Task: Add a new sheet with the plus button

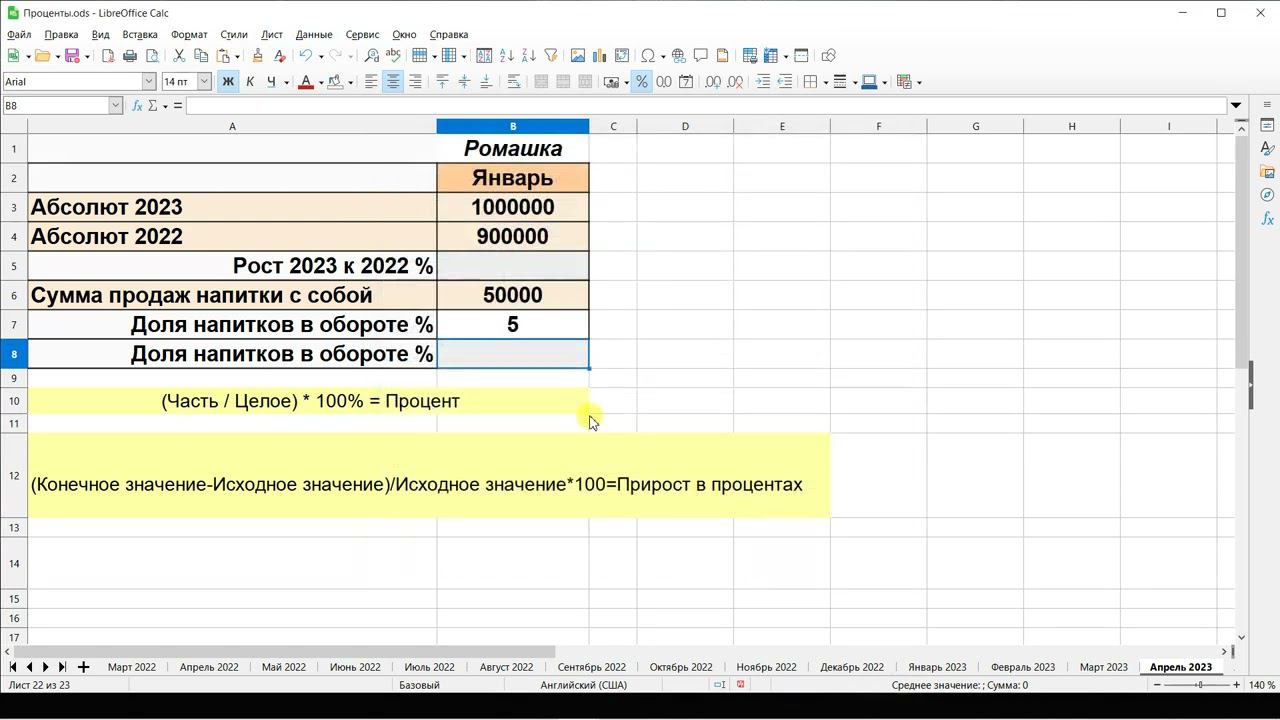Action: click(x=83, y=667)
